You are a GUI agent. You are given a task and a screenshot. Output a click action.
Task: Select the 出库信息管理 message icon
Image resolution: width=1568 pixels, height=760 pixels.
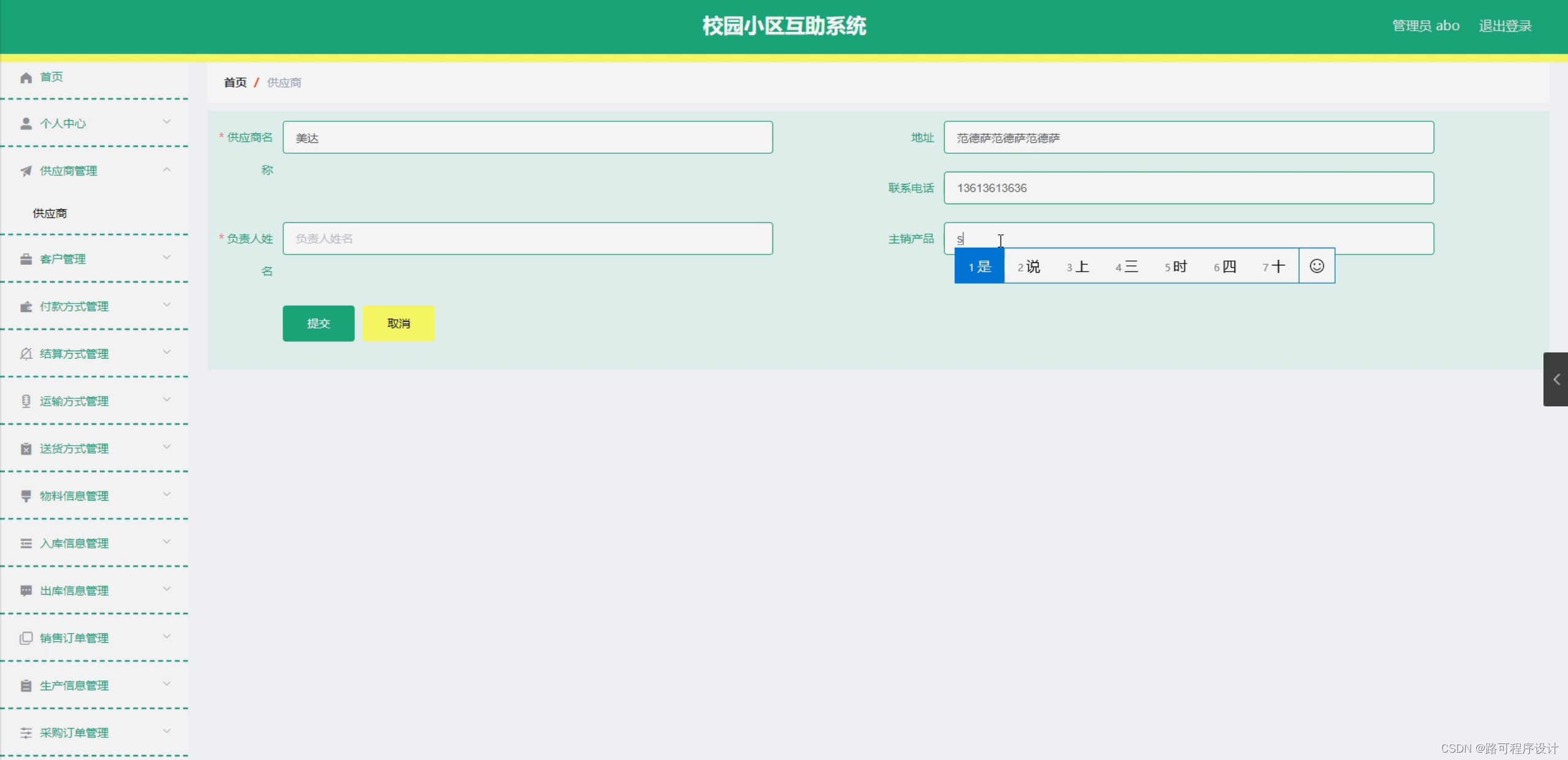pyautogui.click(x=26, y=590)
